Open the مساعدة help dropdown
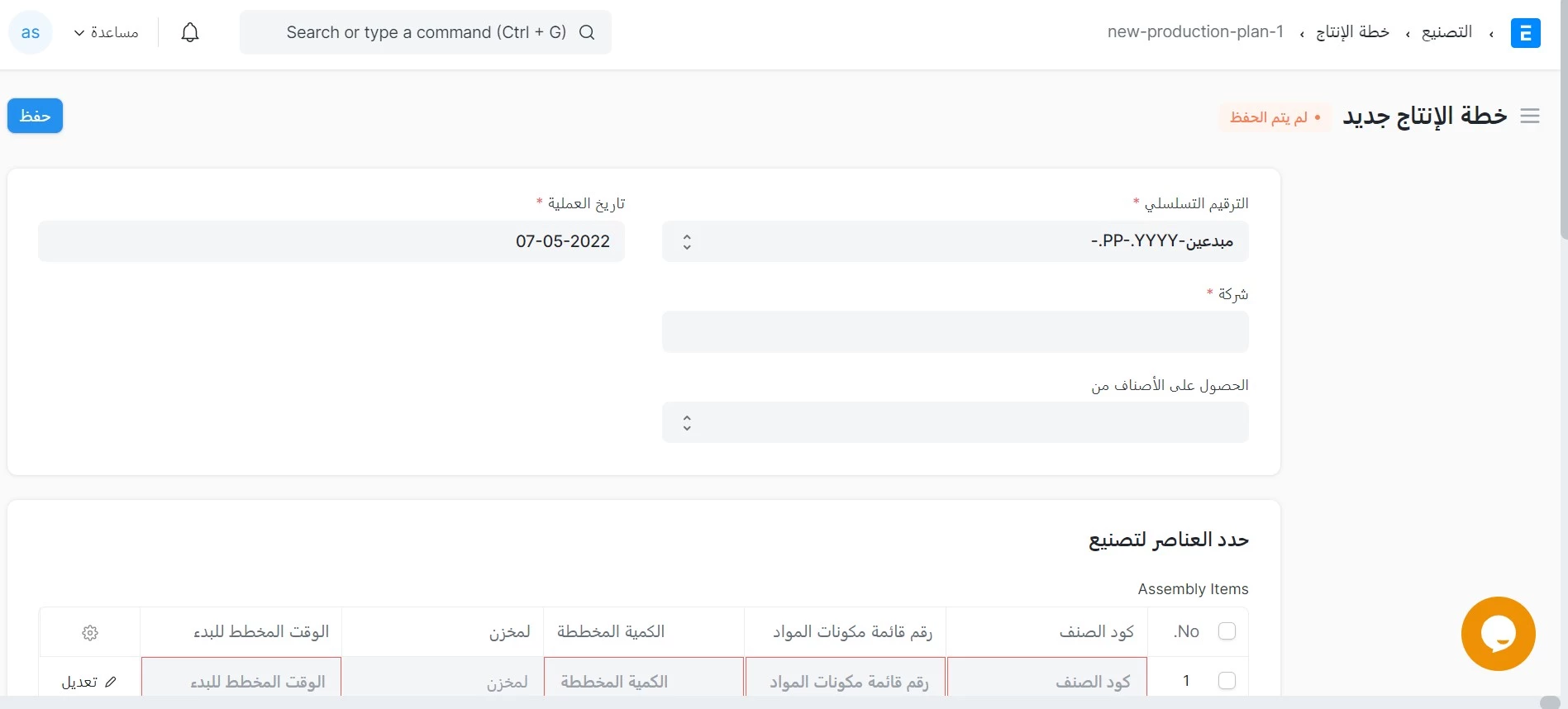The image size is (1568, 709). click(107, 32)
